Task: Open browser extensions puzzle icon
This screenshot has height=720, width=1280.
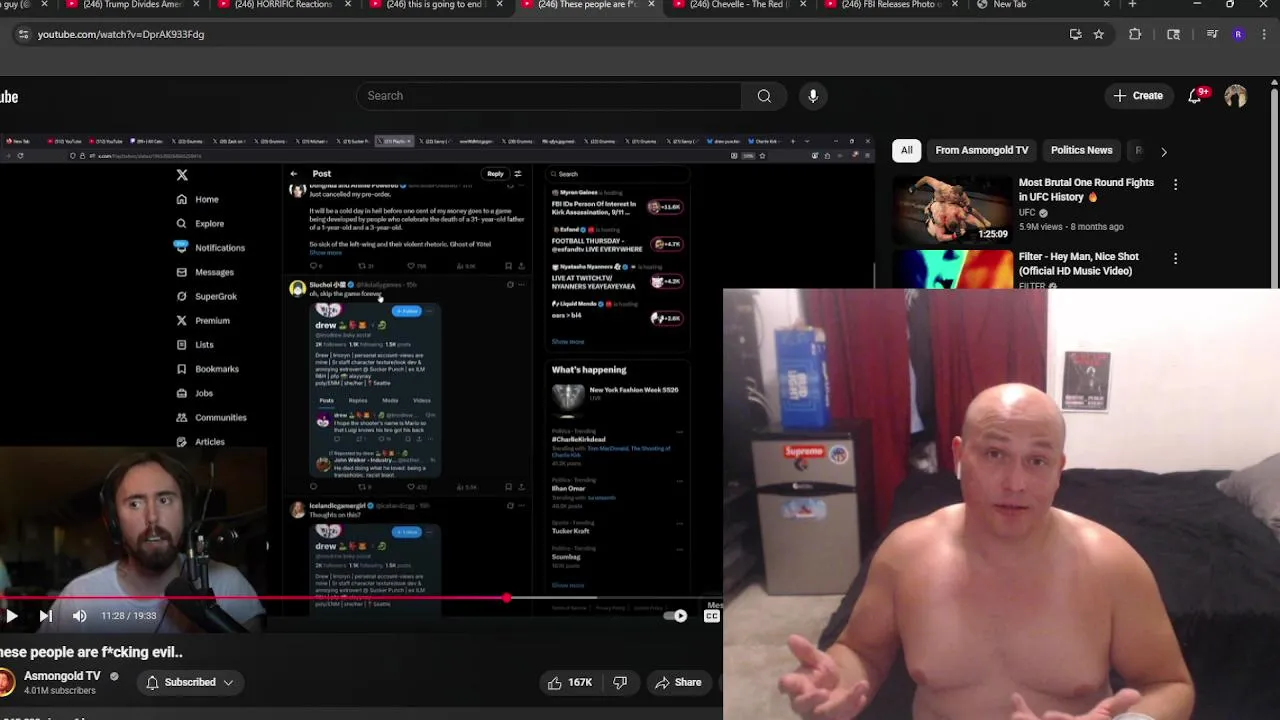Action: pos(1135,34)
